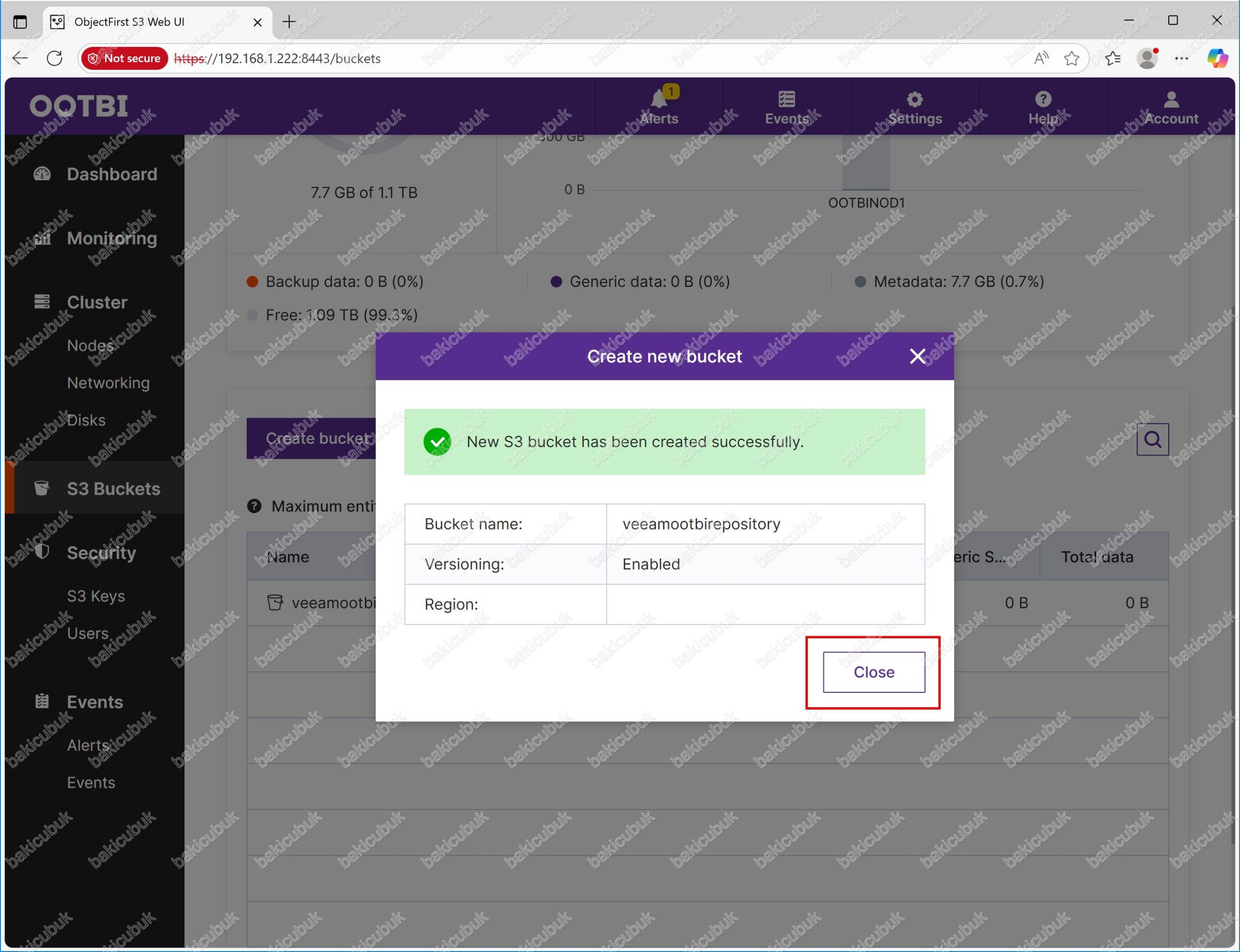Open the Copilot icon
This screenshot has height=952, width=1240.
[x=1217, y=58]
